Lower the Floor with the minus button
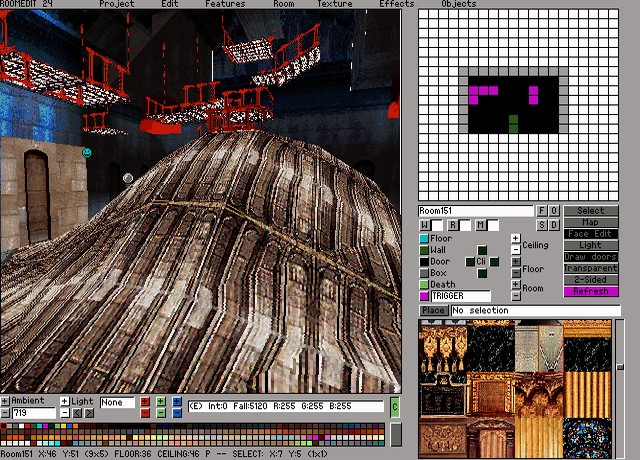The image size is (640, 460). click(x=516, y=273)
